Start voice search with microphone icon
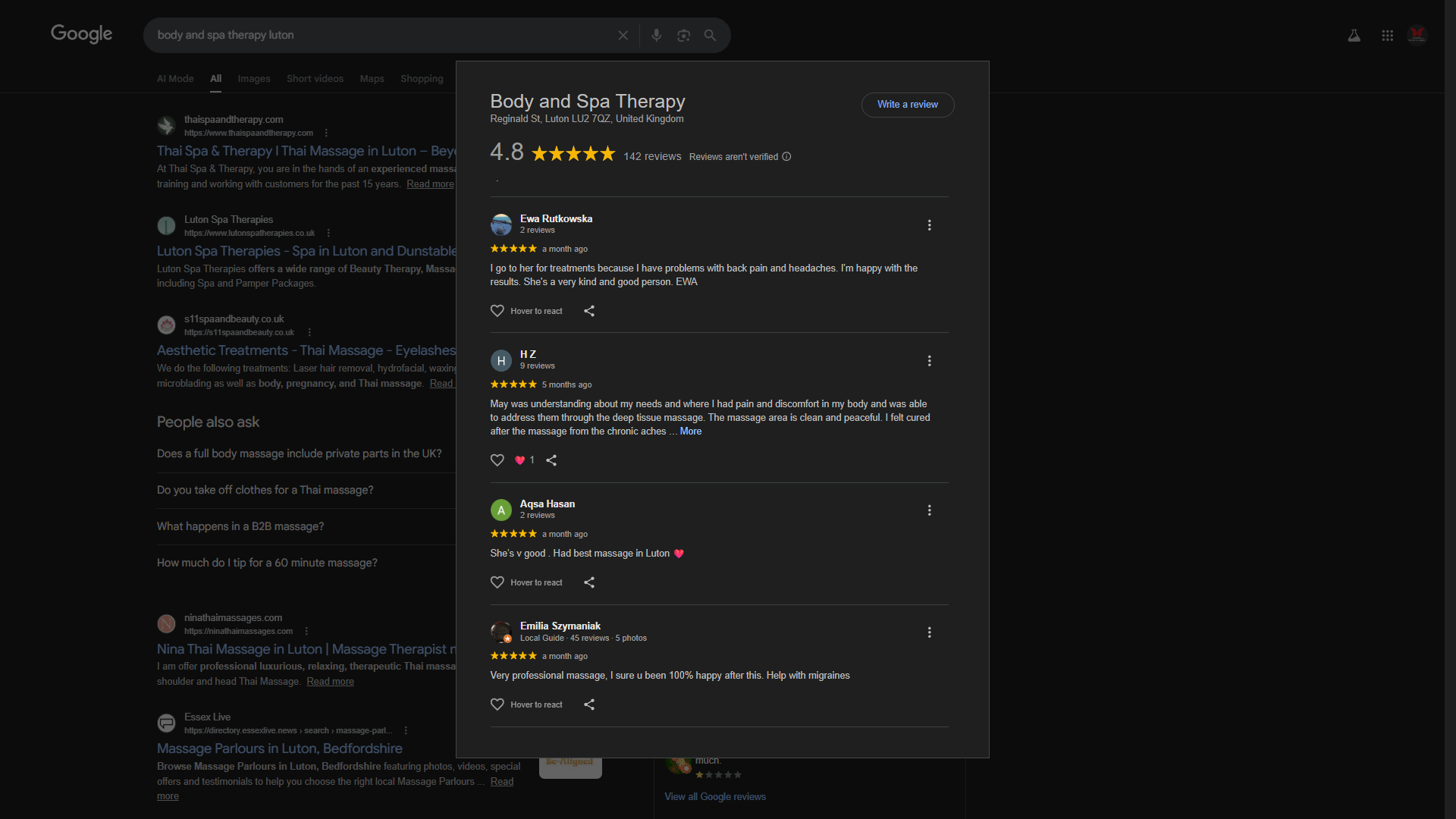 (657, 36)
